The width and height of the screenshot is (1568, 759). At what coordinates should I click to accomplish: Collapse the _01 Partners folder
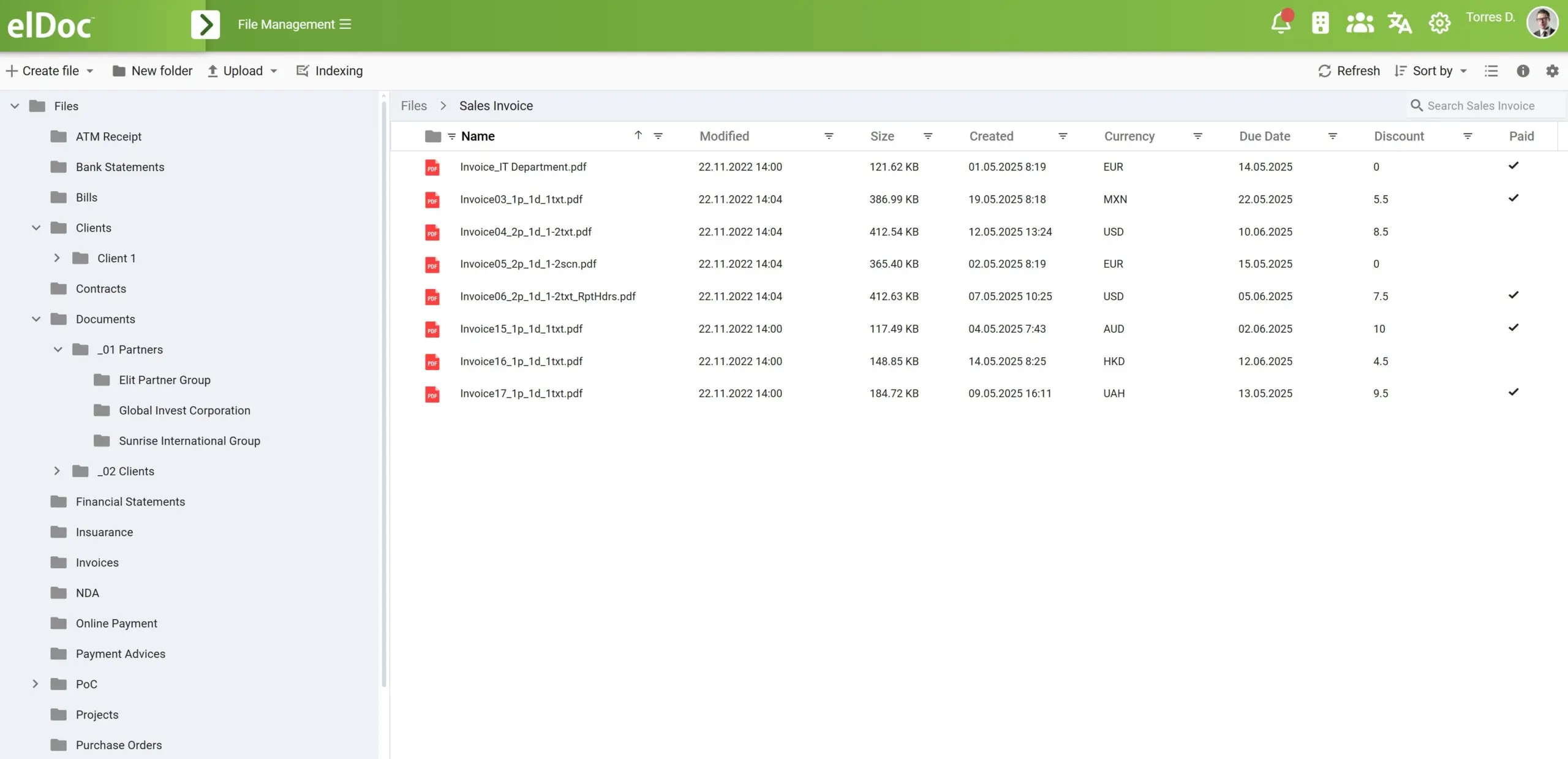(x=58, y=349)
